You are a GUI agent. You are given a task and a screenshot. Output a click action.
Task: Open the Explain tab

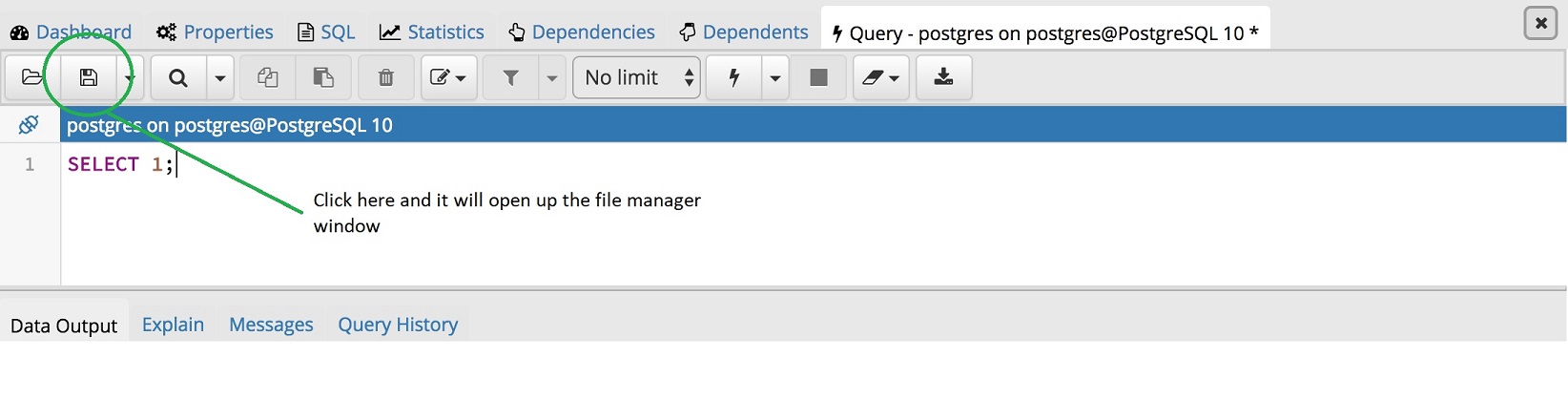173,325
